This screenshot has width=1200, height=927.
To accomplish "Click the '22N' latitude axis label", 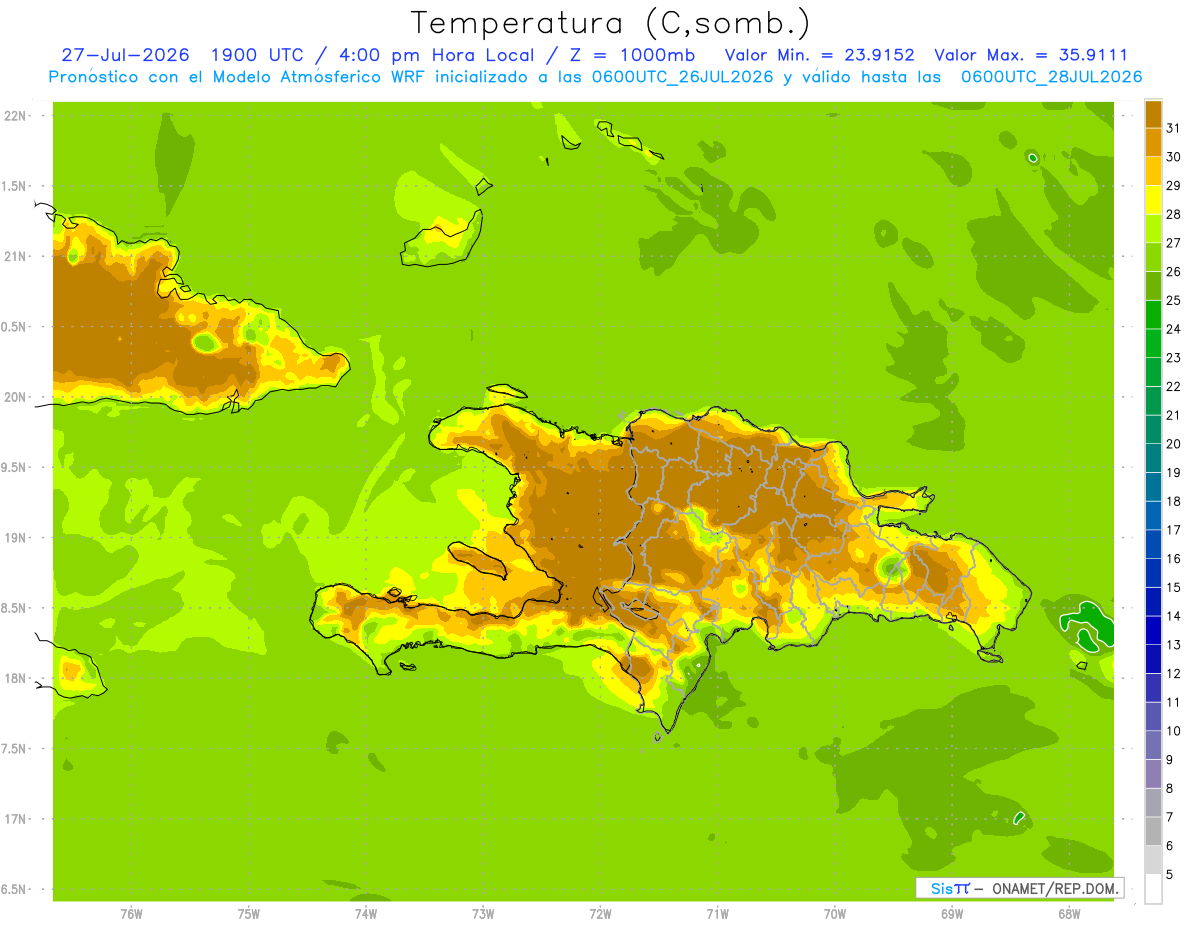I will [x=15, y=116].
